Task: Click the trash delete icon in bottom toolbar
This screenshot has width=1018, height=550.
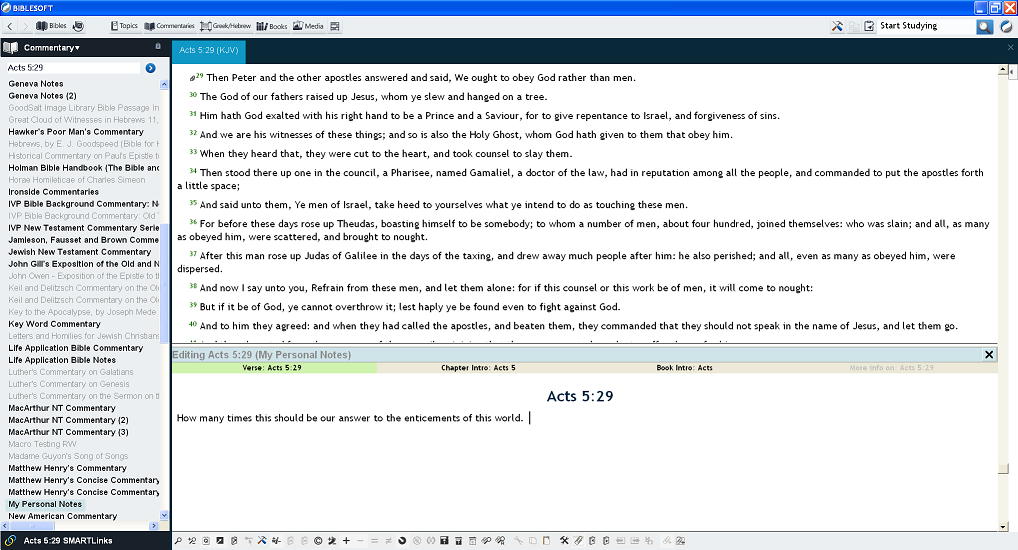Action: 458,540
